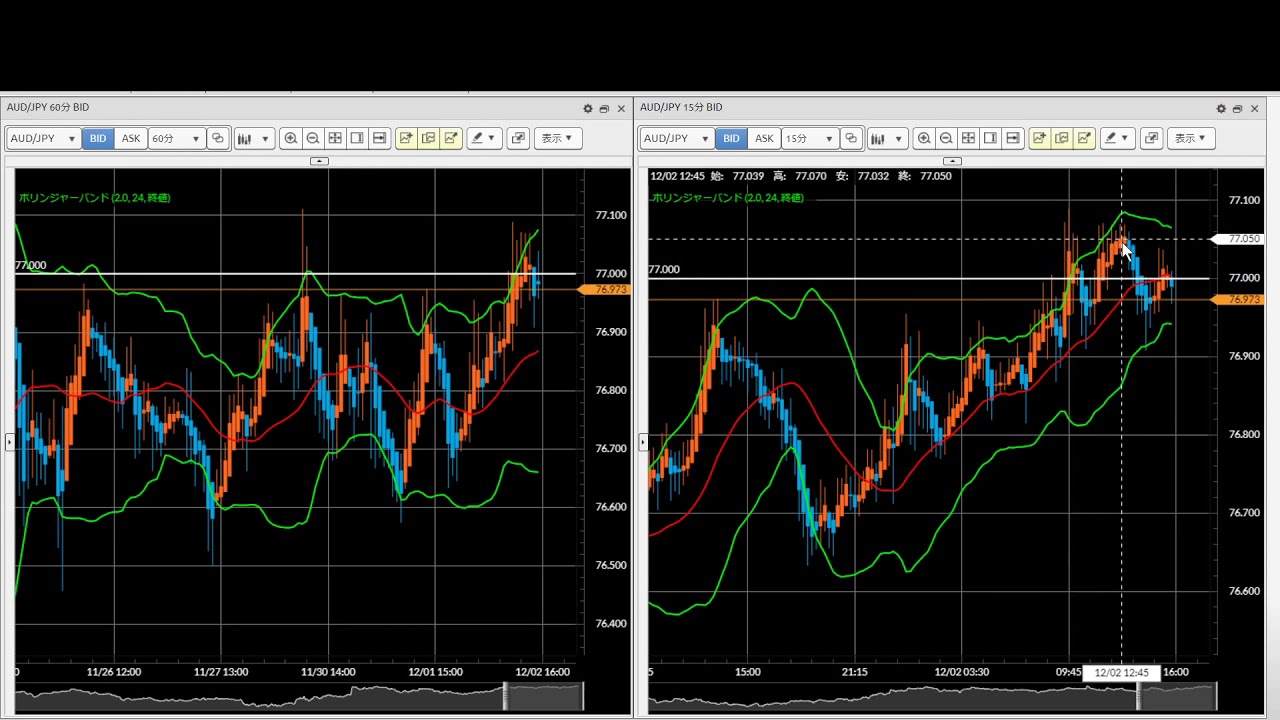Image resolution: width=1280 pixels, height=720 pixels.
Task: Click ボリンジャーバンド indicator label in 15分 chart
Action: pyautogui.click(x=728, y=198)
